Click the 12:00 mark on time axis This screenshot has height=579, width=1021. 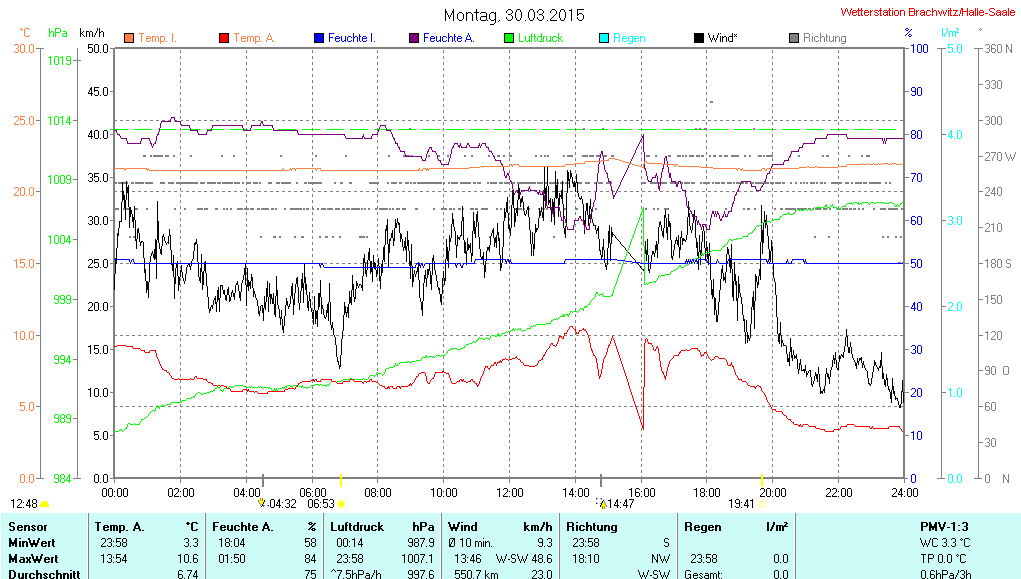509,492
